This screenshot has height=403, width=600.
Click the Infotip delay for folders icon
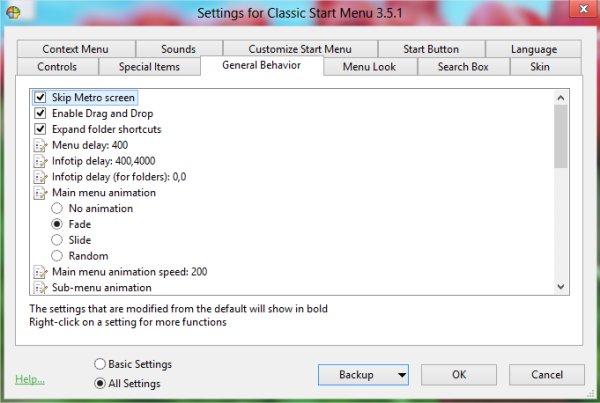click(x=40, y=177)
